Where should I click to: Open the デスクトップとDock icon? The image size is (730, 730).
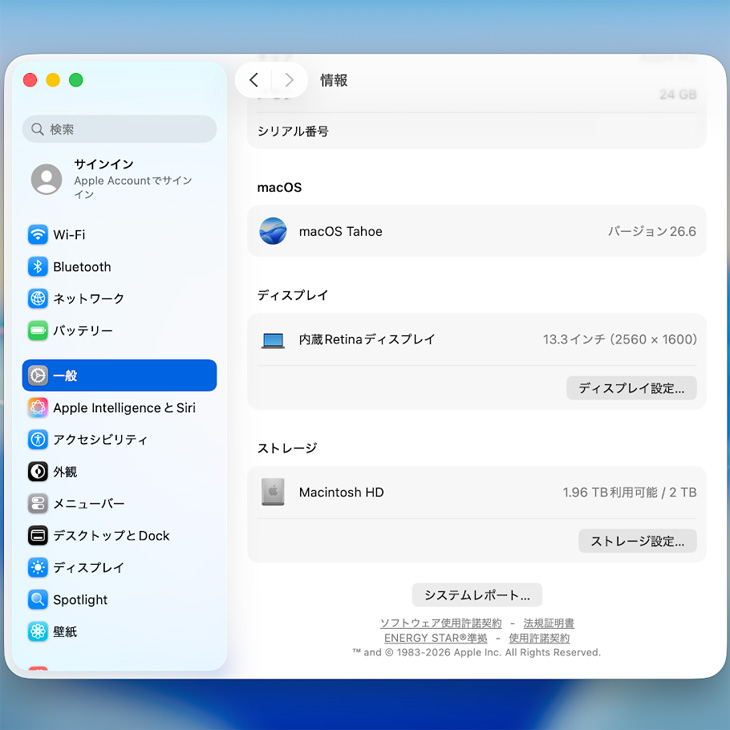(38, 535)
